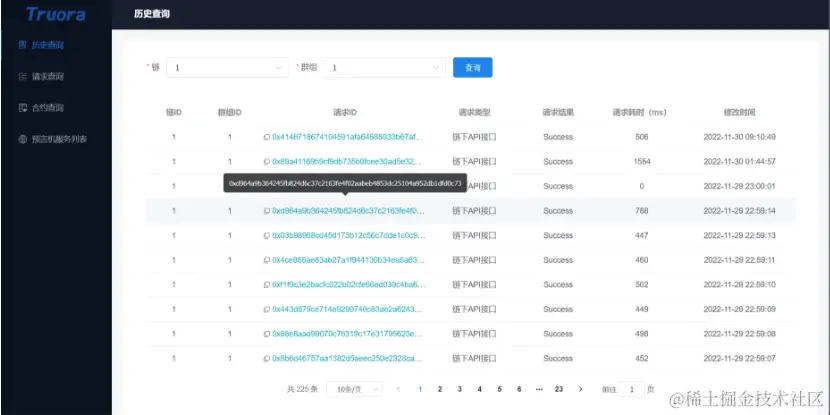Click the timestamp 2022-11-30 09:10:49

739,137
